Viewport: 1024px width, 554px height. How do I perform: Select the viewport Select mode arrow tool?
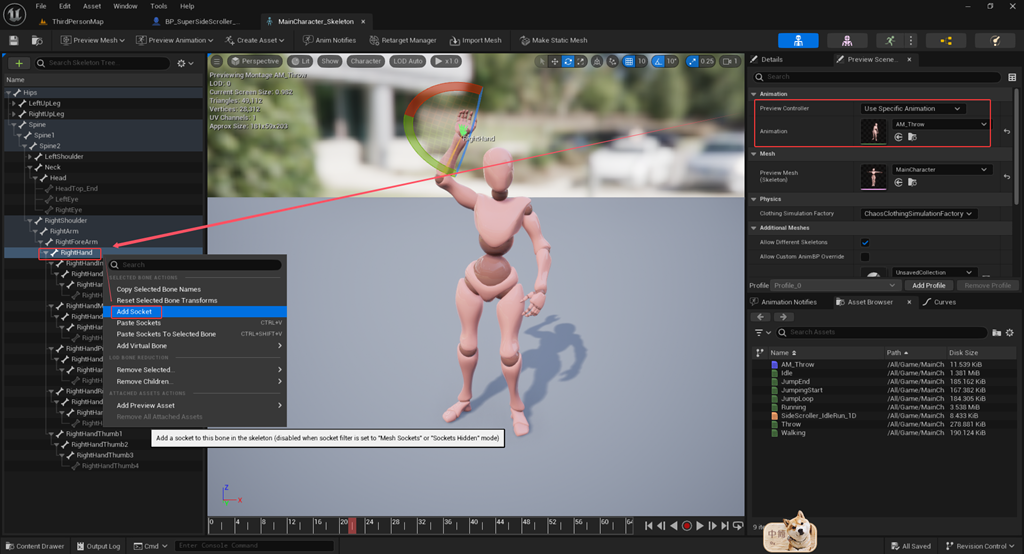541,61
